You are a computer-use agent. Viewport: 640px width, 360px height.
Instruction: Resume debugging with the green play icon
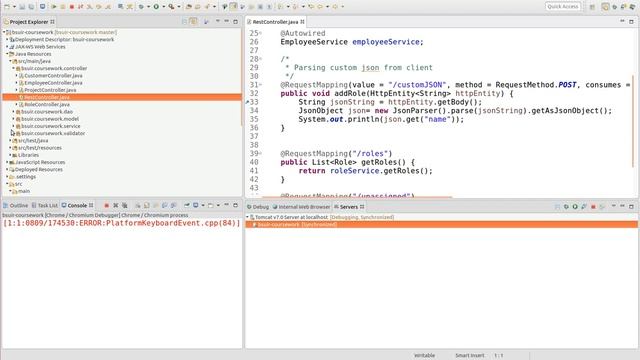pos(53,7)
